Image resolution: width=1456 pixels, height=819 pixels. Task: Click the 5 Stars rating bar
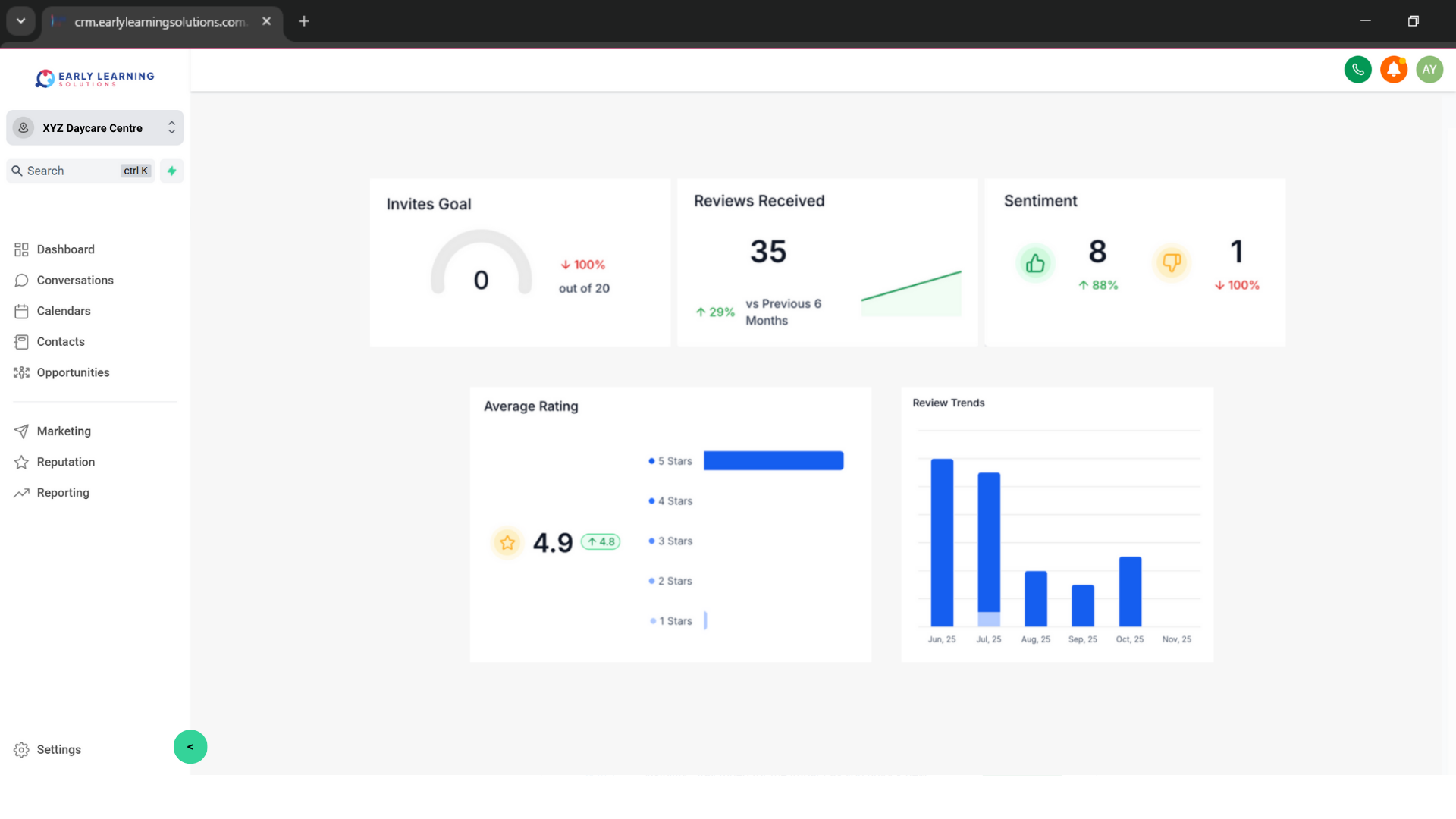773,461
